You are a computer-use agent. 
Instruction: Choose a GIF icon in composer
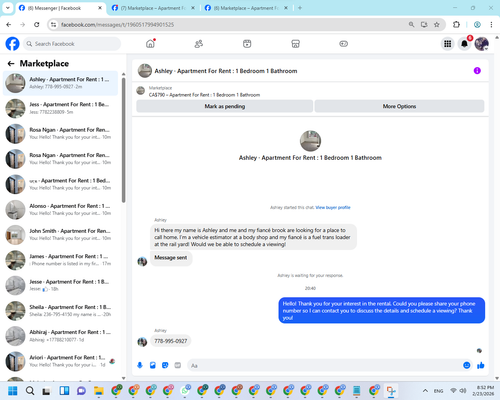[x=178, y=365]
